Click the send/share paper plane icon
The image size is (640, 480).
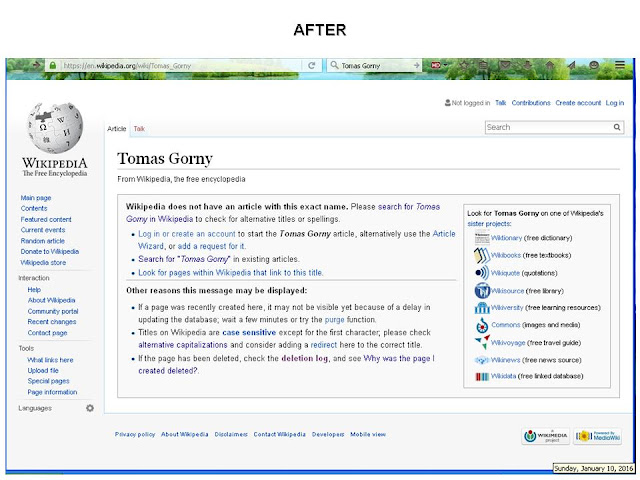coord(571,65)
